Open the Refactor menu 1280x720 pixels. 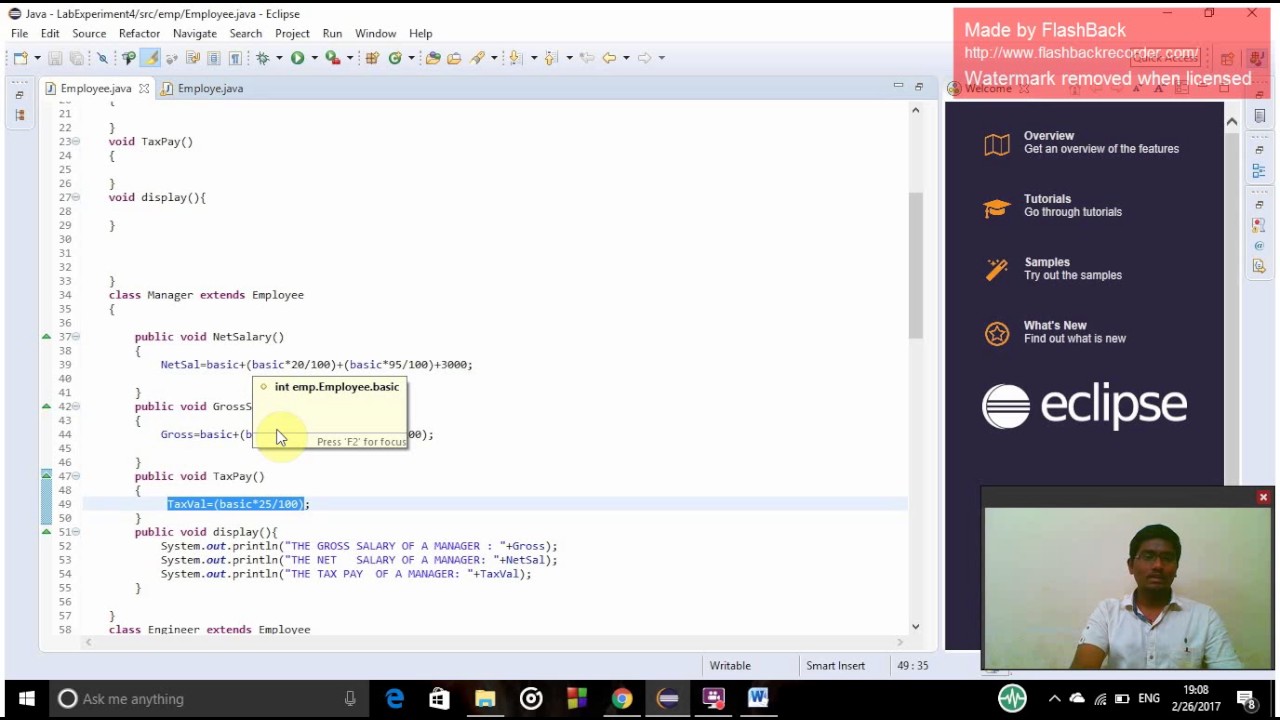pos(139,34)
